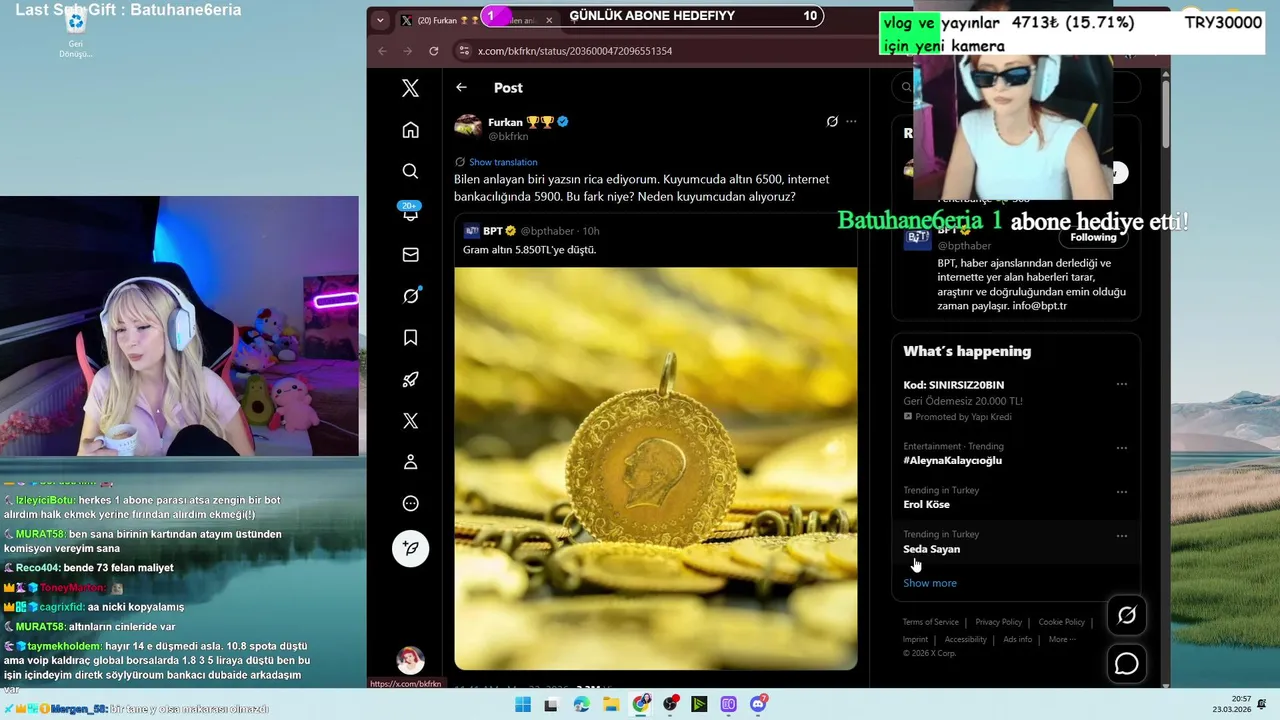Open Chrome from the taskbar
Screen dimensions: 1280x720
(641, 705)
